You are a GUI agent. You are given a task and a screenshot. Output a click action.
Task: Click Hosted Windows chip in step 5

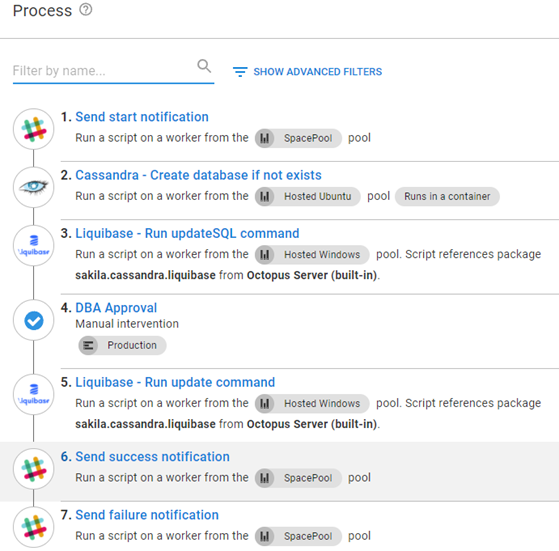click(312, 403)
